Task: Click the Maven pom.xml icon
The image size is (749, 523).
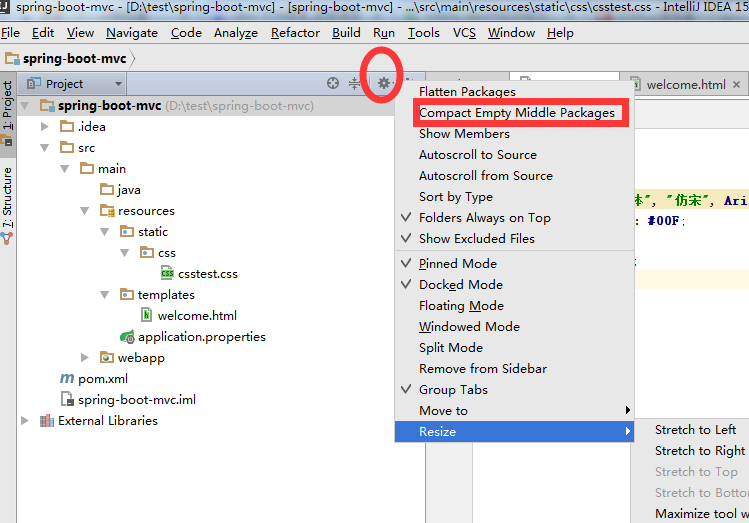Action: 67,378
